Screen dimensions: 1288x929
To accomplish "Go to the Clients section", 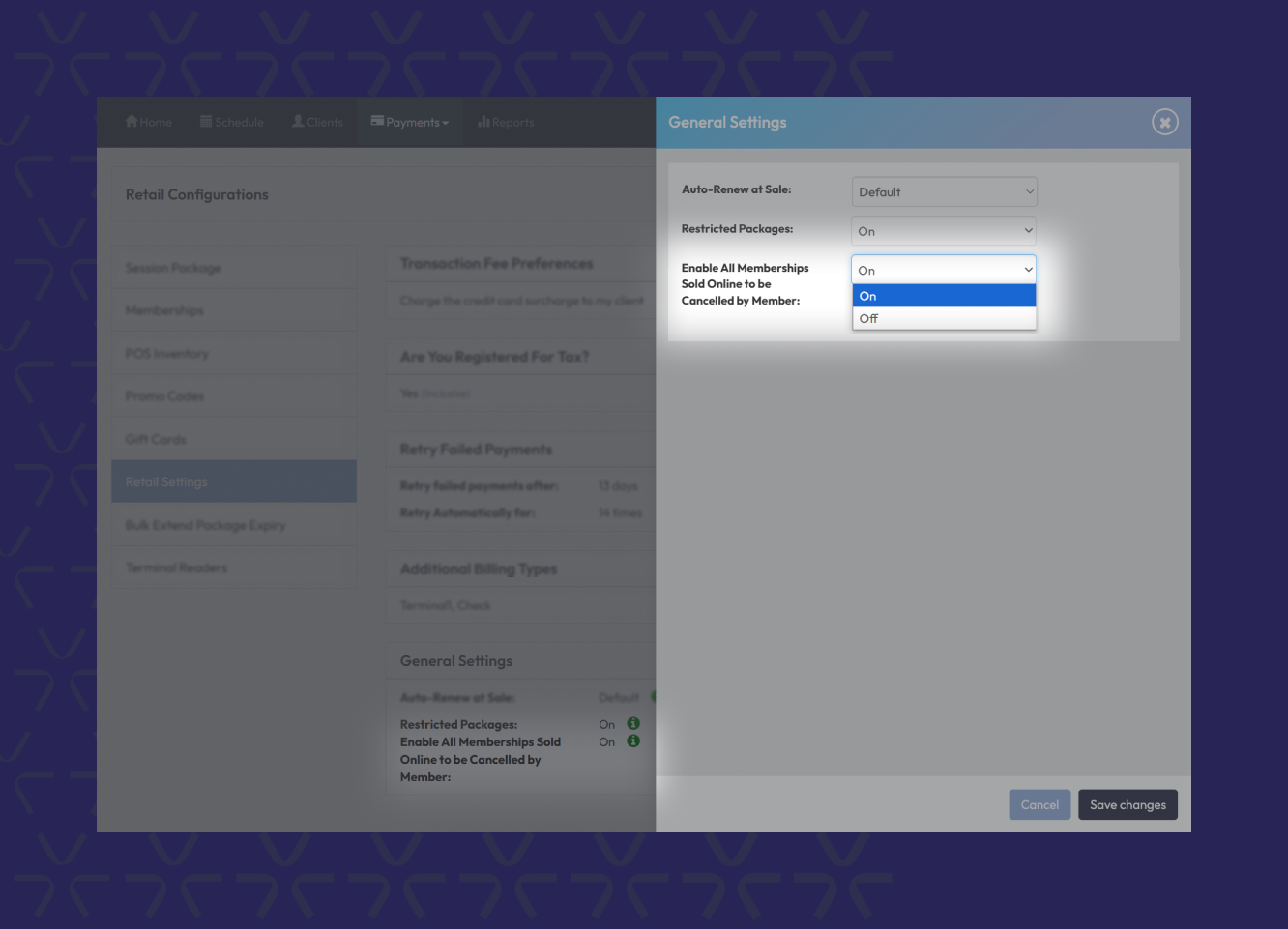I will click(x=317, y=123).
